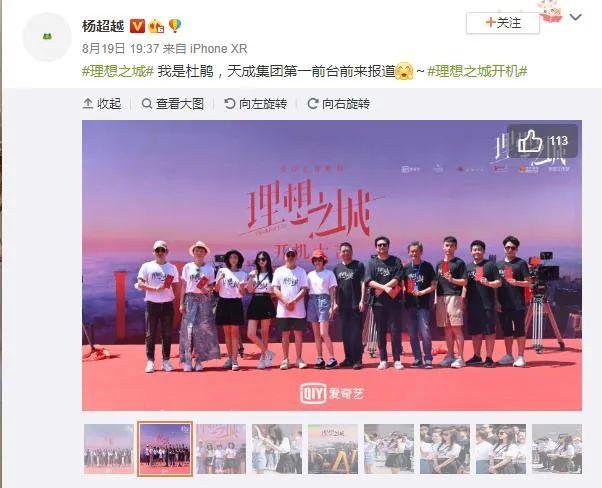Viewport: 602px width, 488px height.
Task: Click the main group photo image
Action: coord(332,265)
